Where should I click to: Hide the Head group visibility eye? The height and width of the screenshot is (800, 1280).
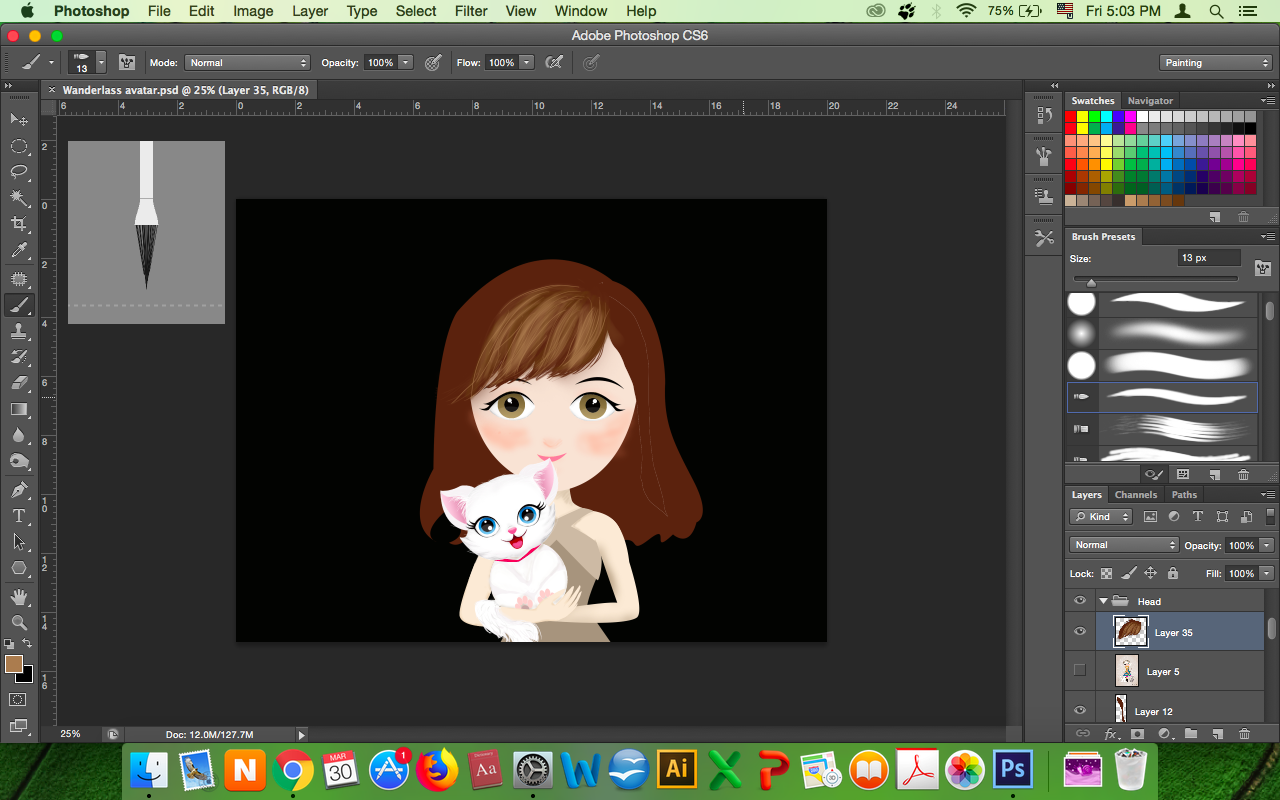click(x=1079, y=601)
